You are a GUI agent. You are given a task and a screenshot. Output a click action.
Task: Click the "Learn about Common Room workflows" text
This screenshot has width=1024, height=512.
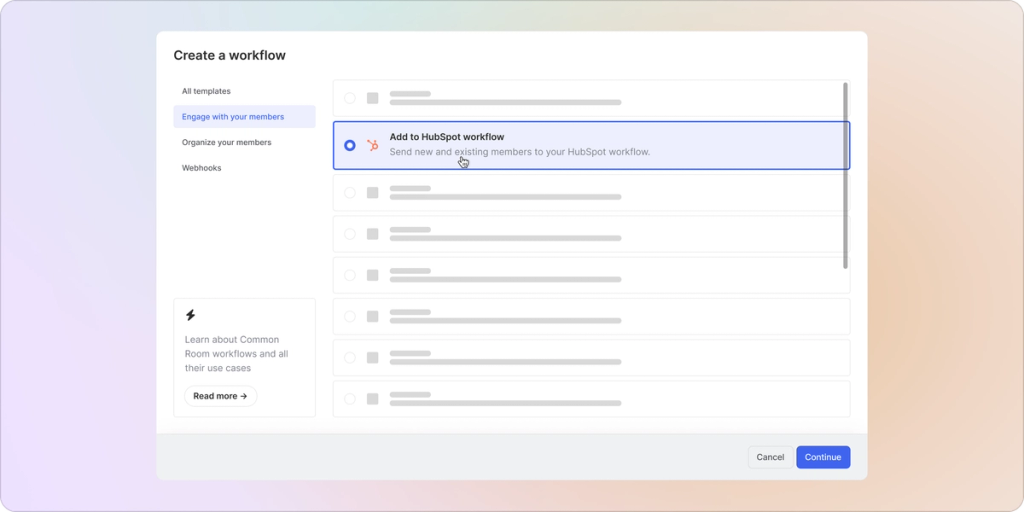tap(238, 354)
